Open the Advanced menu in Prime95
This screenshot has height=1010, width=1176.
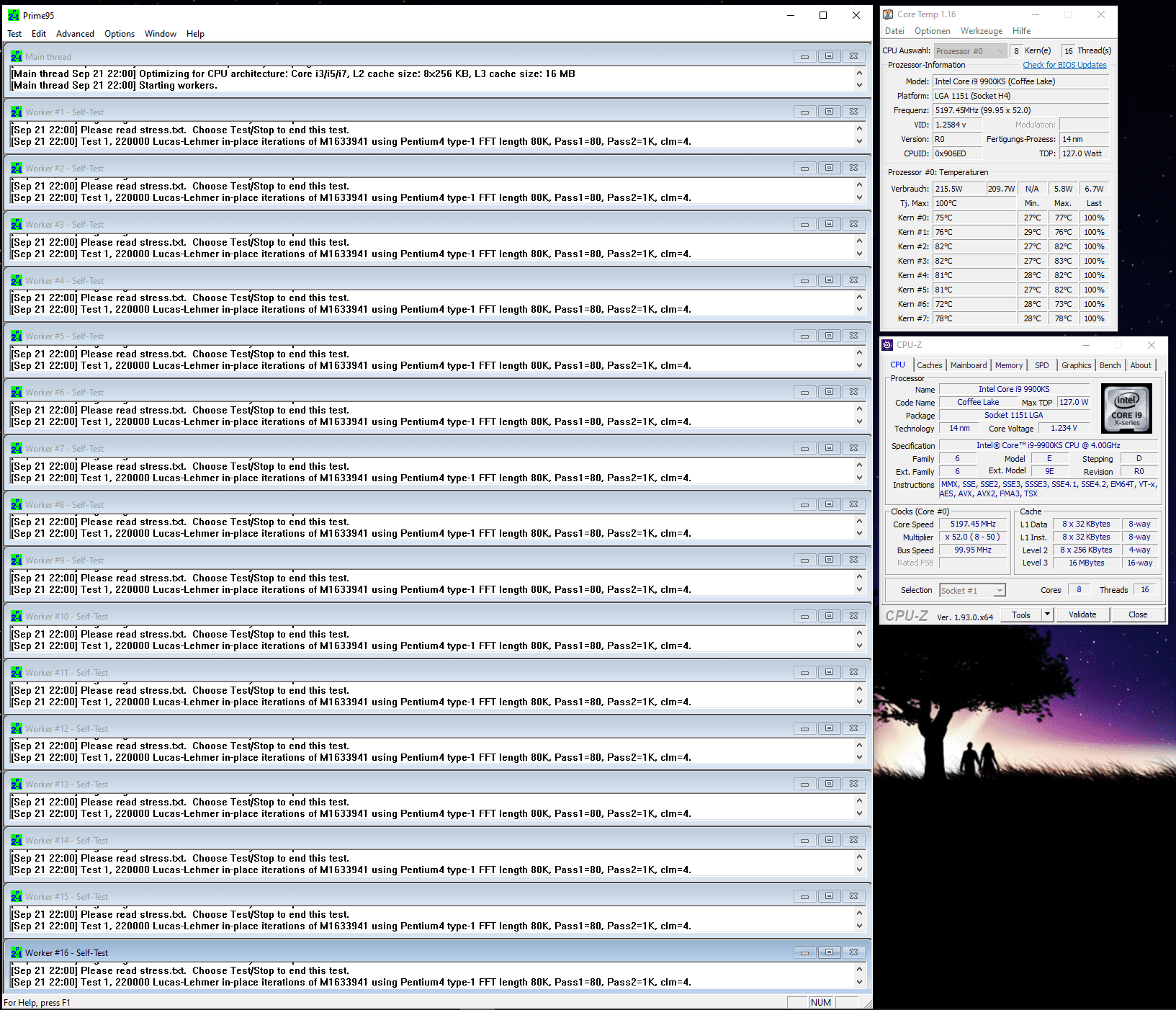point(75,34)
